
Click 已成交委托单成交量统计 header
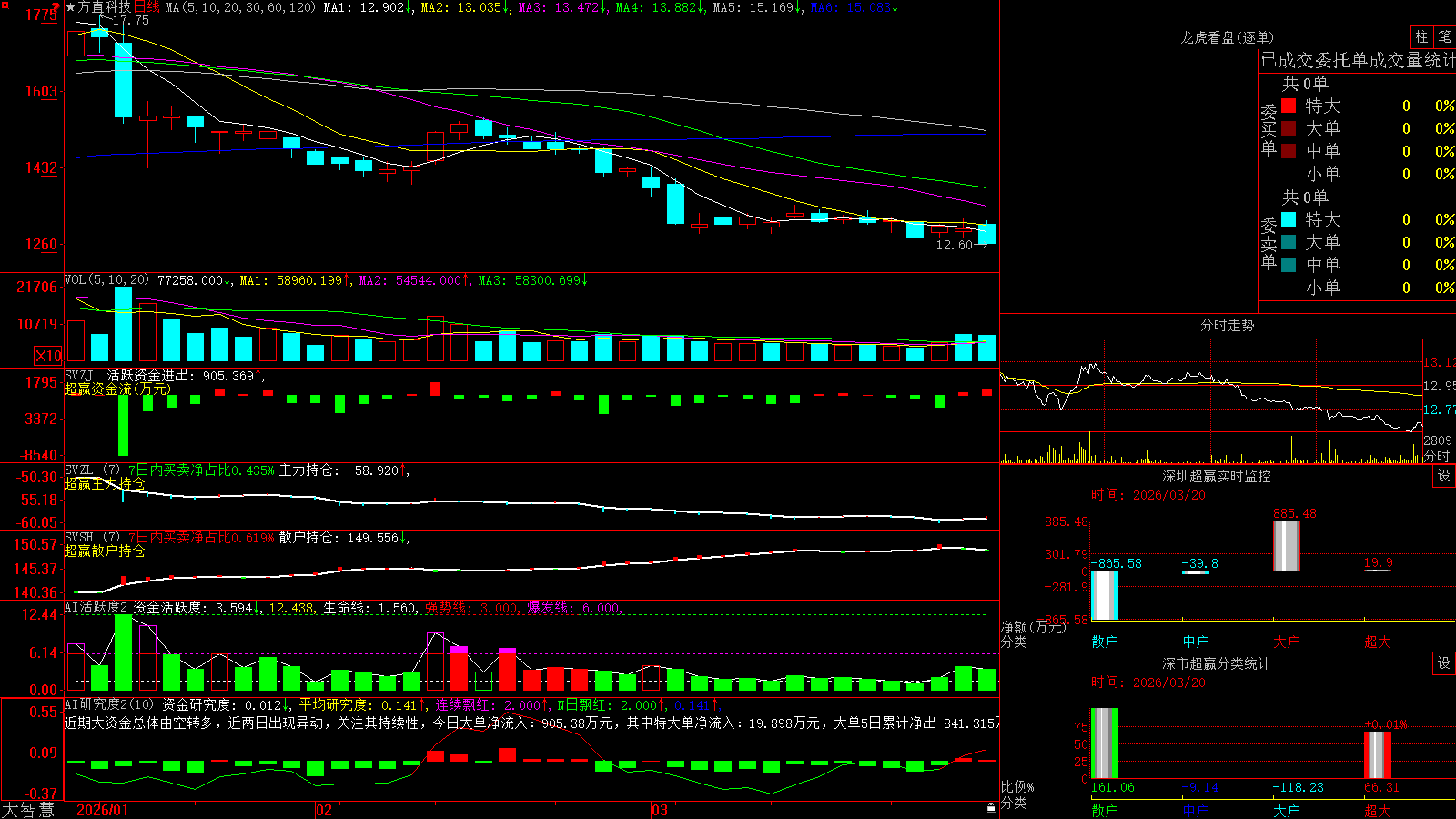click(x=1358, y=60)
